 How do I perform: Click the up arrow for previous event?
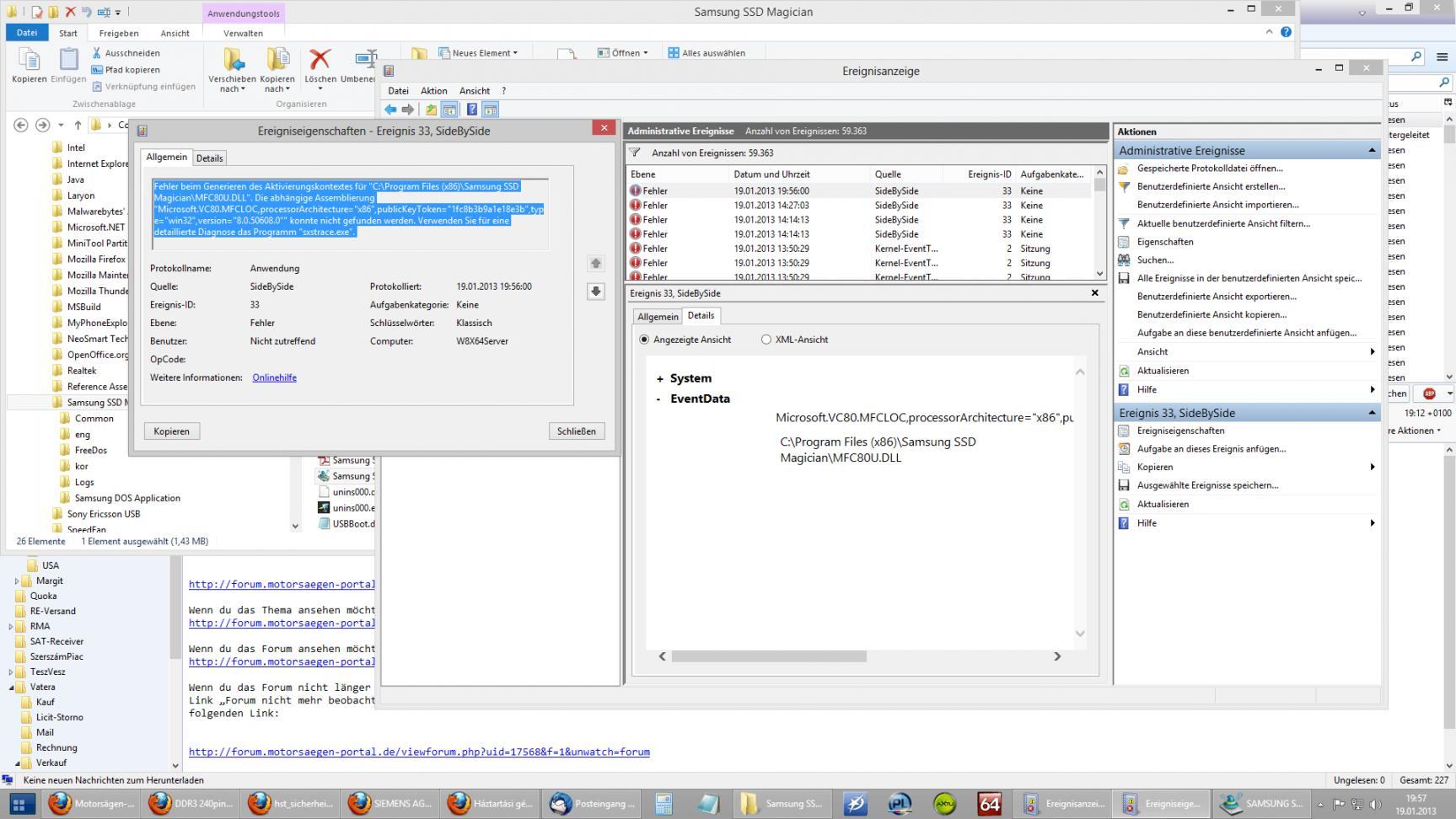pyautogui.click(x=596, y=264)
